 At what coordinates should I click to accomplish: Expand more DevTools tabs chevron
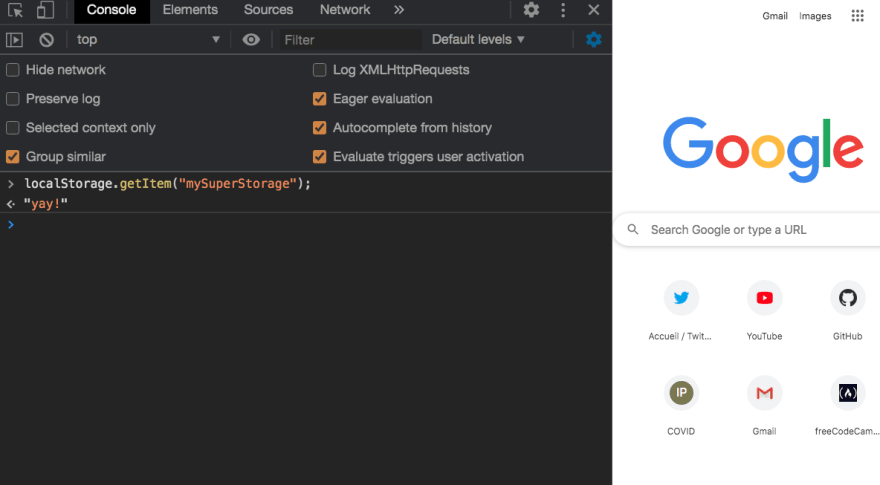(398, 10)
